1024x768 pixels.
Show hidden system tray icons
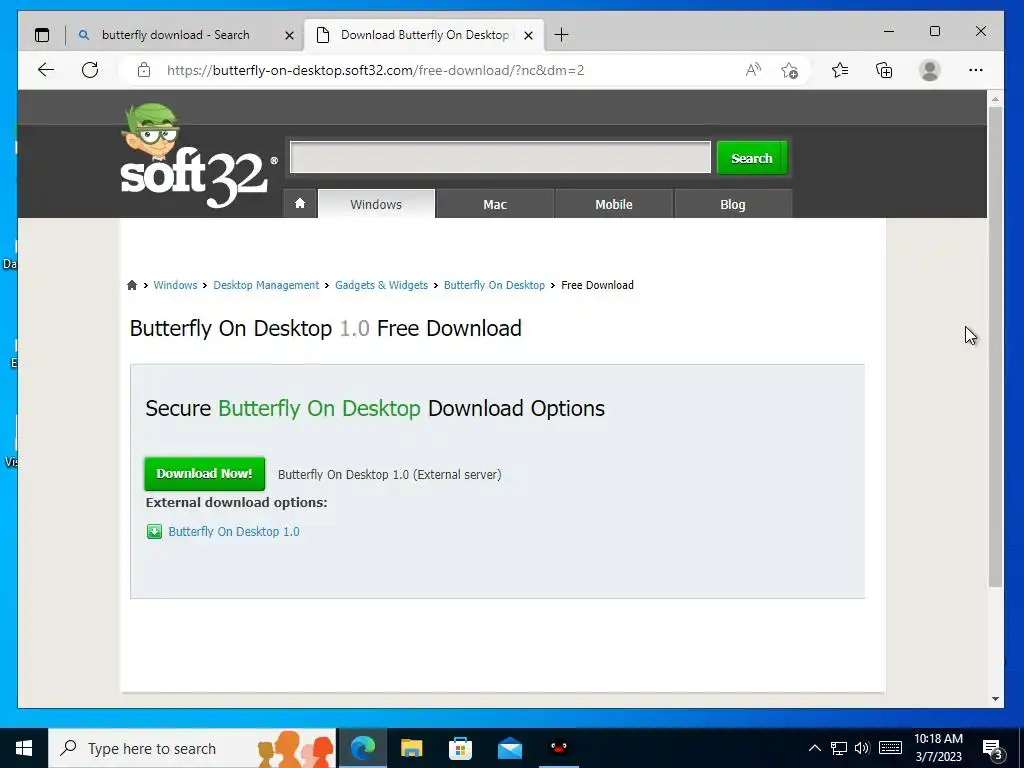pyautogui.click(x=814, y=748)
